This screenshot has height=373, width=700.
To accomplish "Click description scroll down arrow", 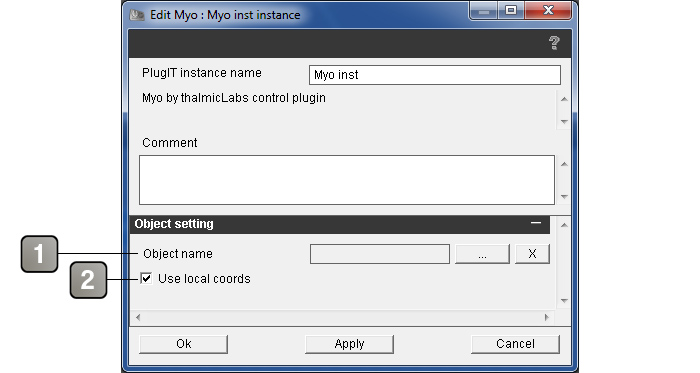I will point(564,121).
